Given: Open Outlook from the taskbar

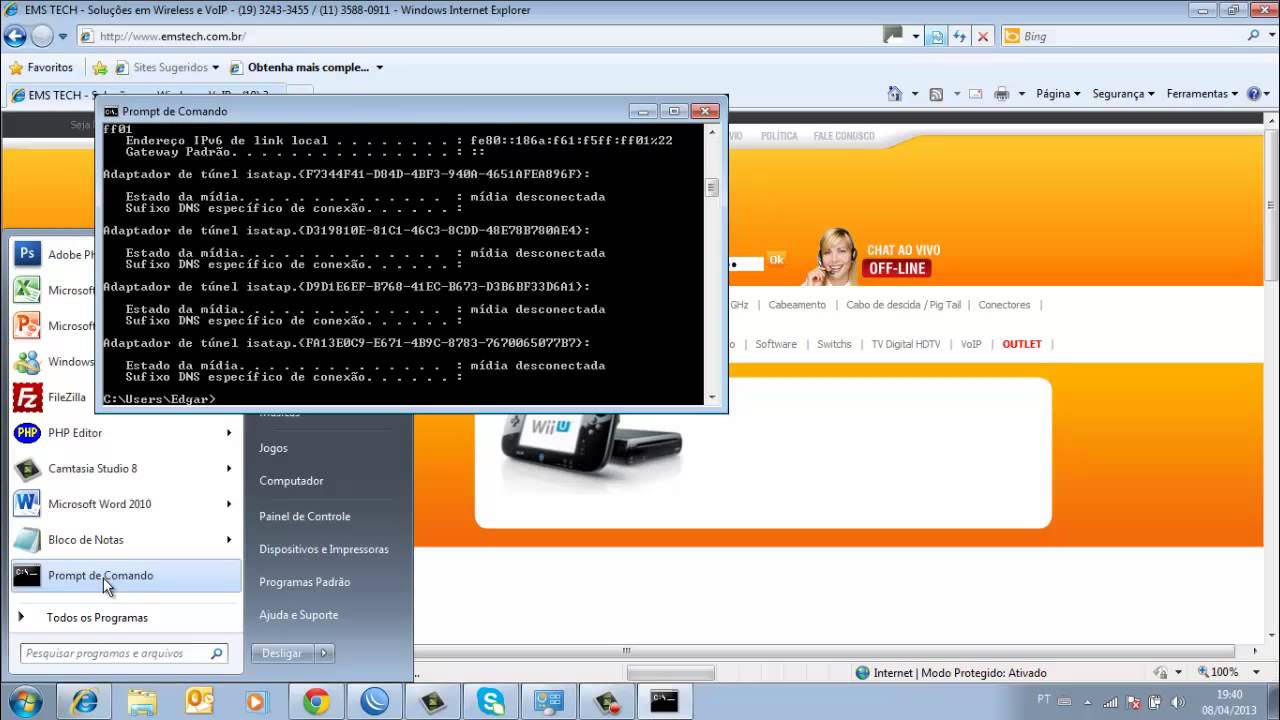Looking at the screenshot, I should pyautogui.click(x=200, y=702).
